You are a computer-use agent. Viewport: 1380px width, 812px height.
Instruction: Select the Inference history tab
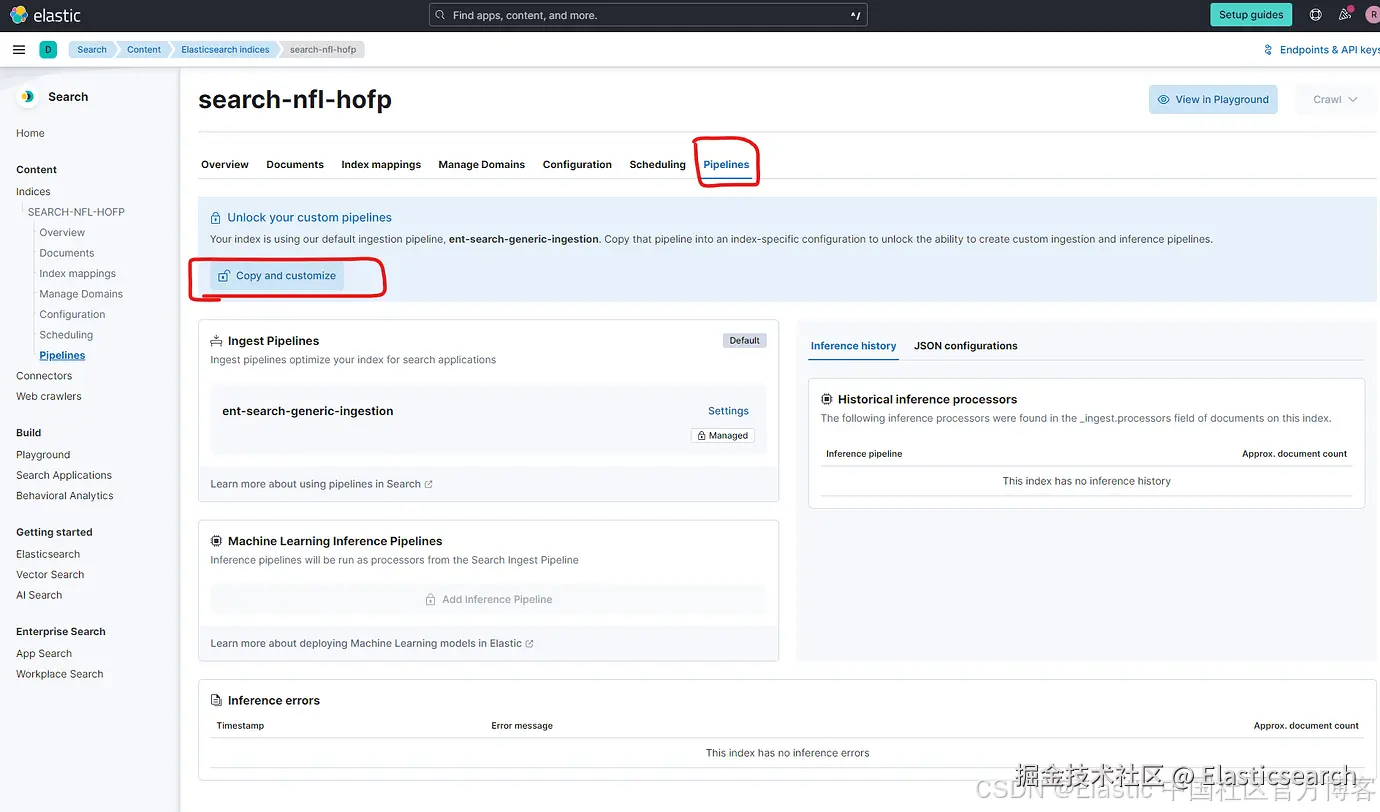[x=853, y=346]
